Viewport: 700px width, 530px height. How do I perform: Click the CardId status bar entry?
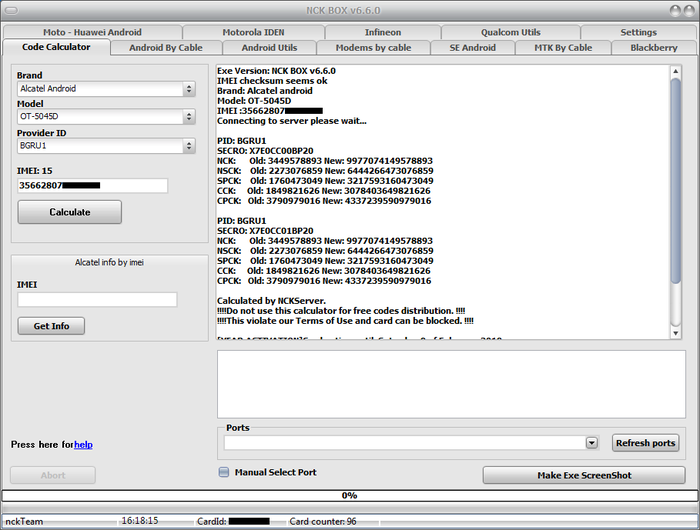click(233, 521)
